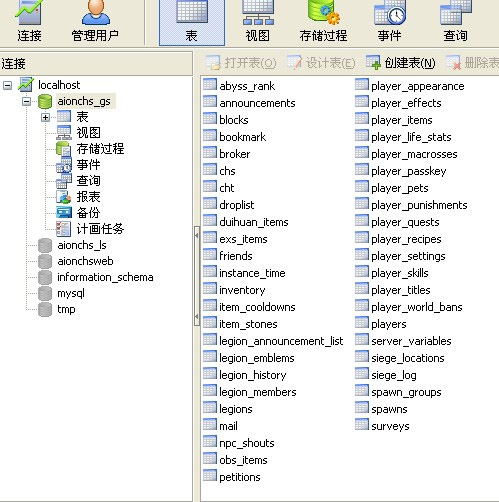
Task: Collapse the aionchs_gs database node
Action: 27,101
